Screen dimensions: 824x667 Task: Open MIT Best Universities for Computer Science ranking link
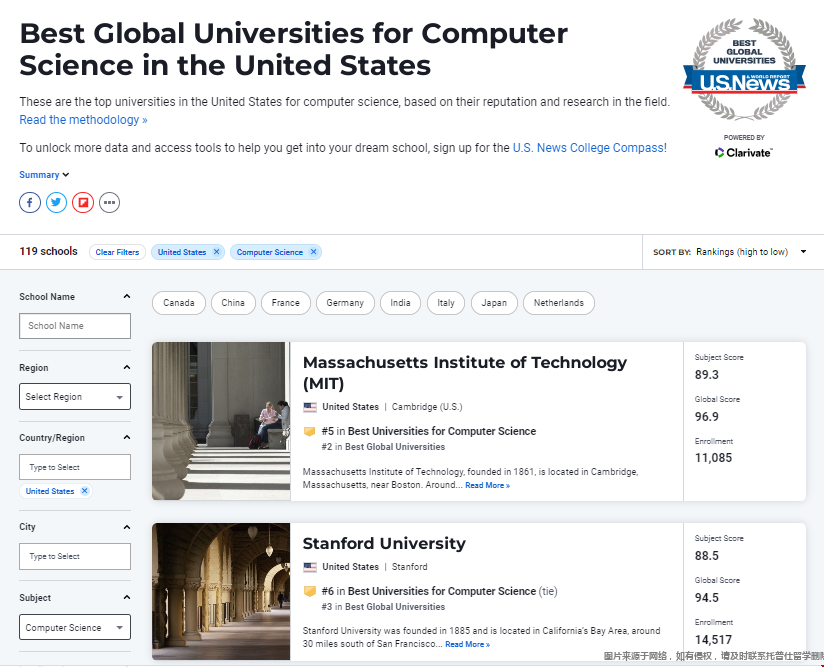tap(429, 431)
